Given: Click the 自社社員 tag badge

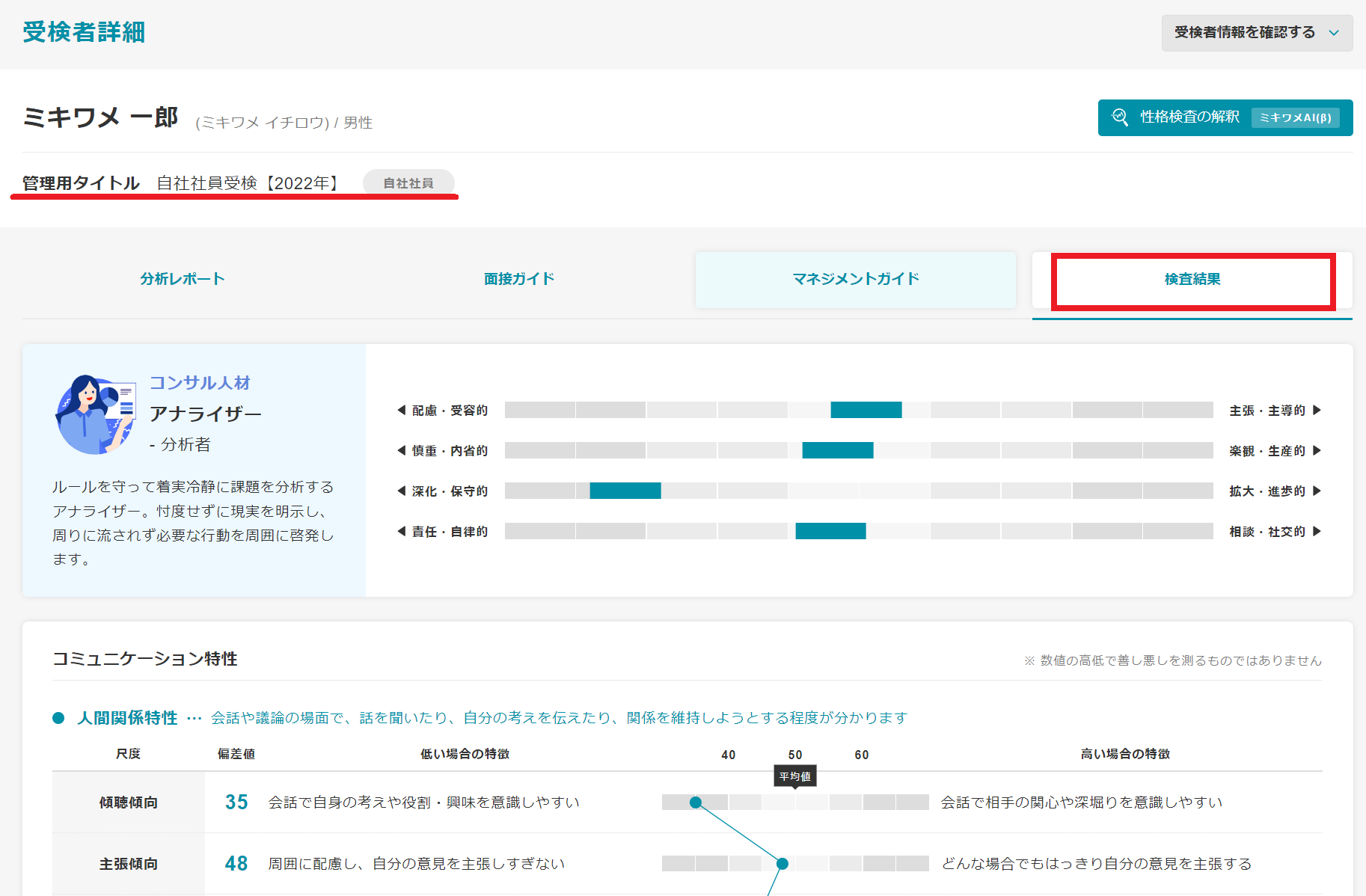Looking at the screenshot, I should click(x=408, y=183).
